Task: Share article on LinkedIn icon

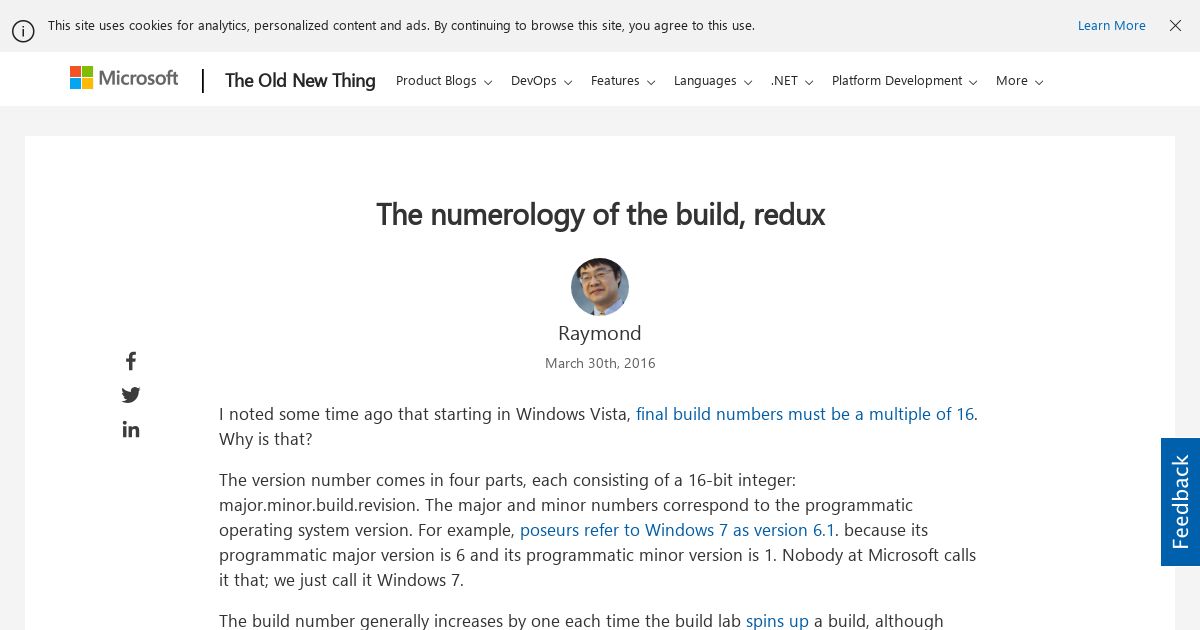Action: [x=131, y=429]
